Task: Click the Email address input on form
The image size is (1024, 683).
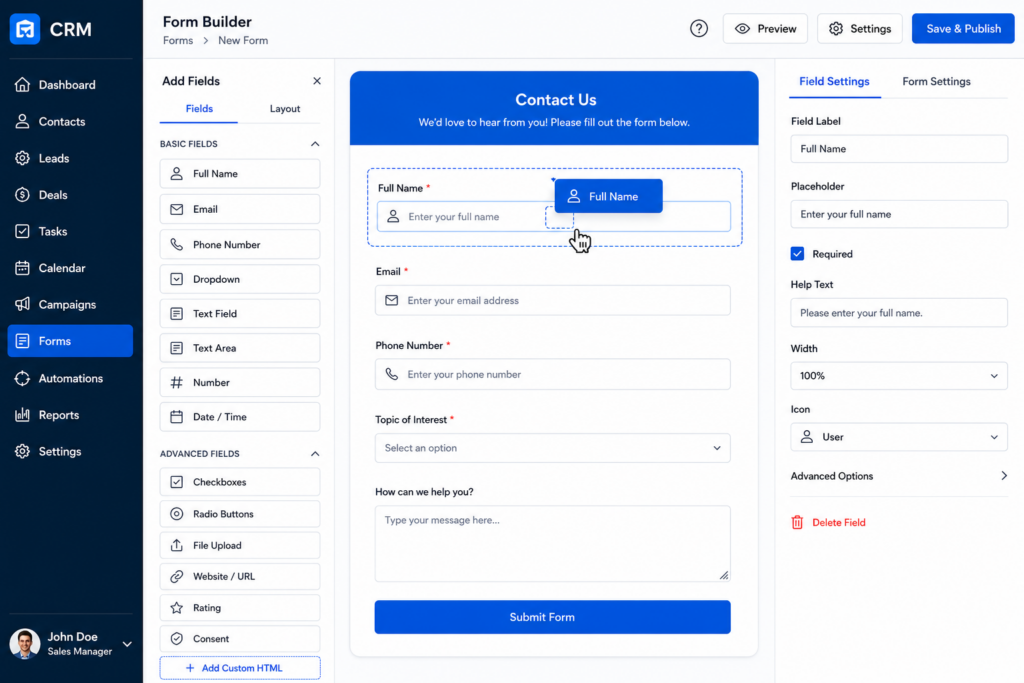Action: point(552,300)
